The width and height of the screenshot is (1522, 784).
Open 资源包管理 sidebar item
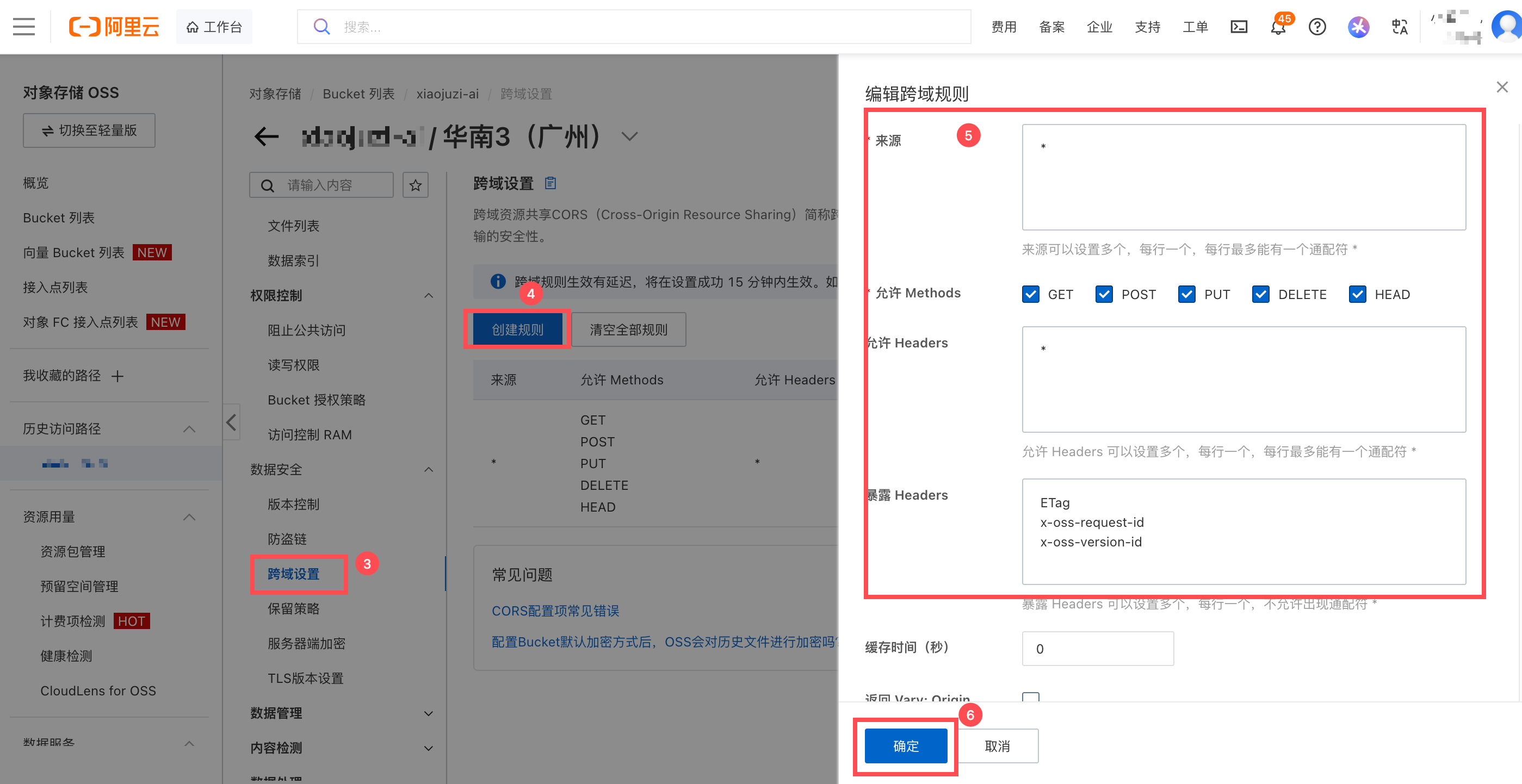tap(73, 552)
